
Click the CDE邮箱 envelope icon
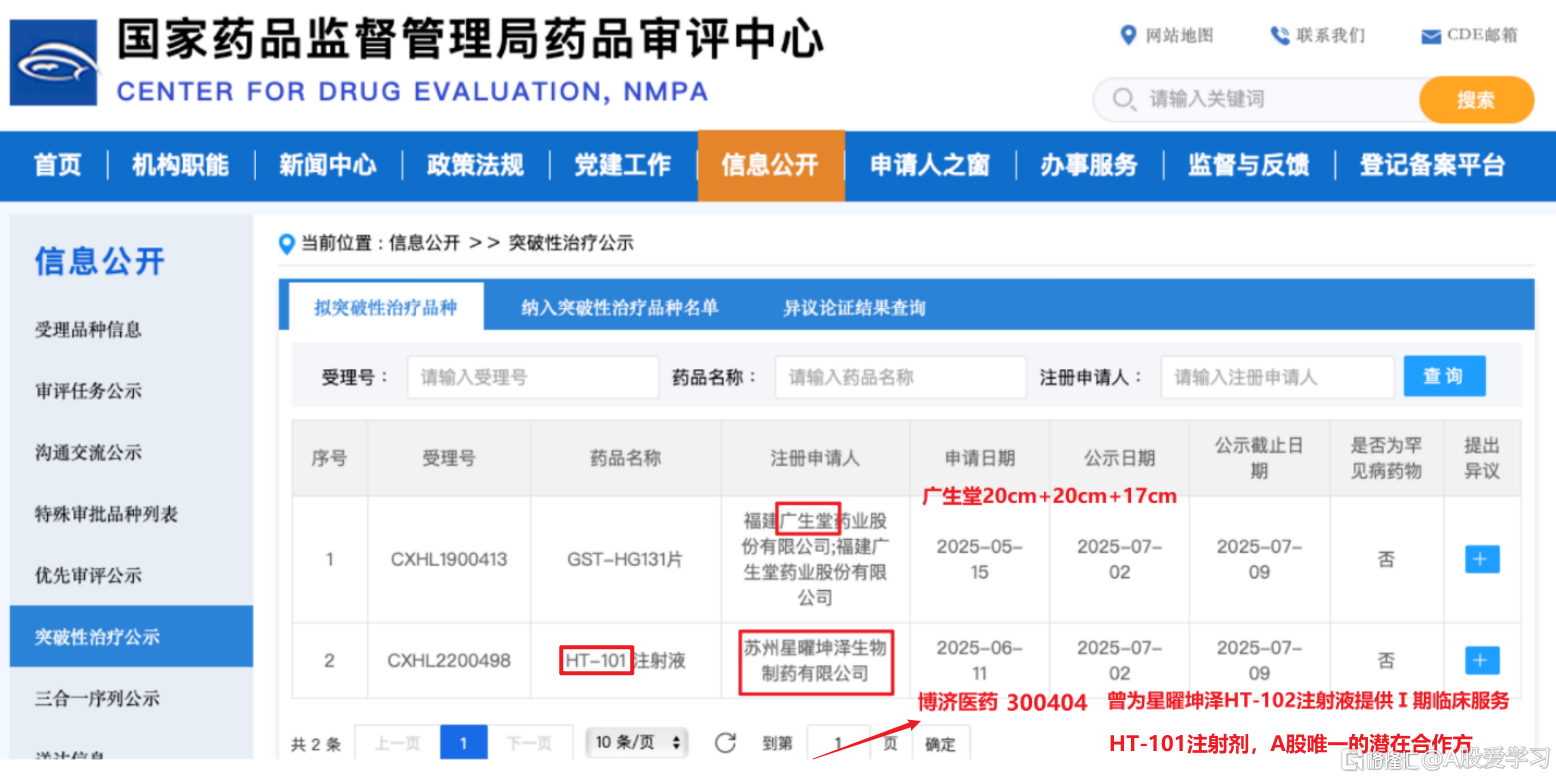pyautogui.click(x=1431, y=37)
